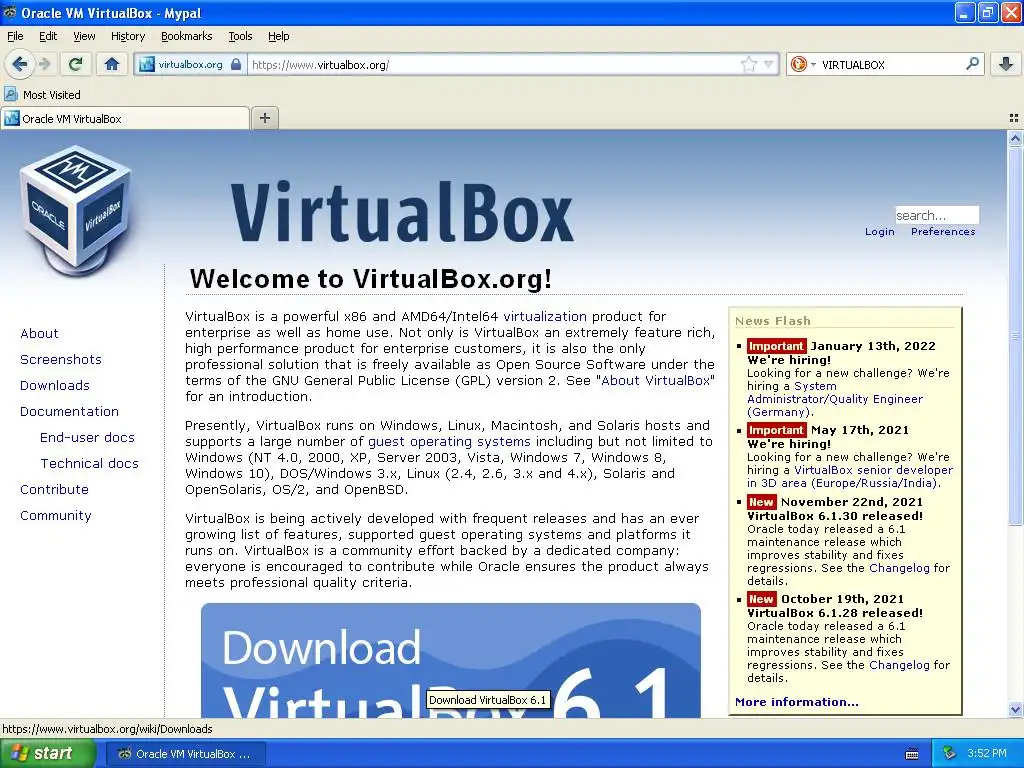
Task: Open the File menu
Action: 15,36
